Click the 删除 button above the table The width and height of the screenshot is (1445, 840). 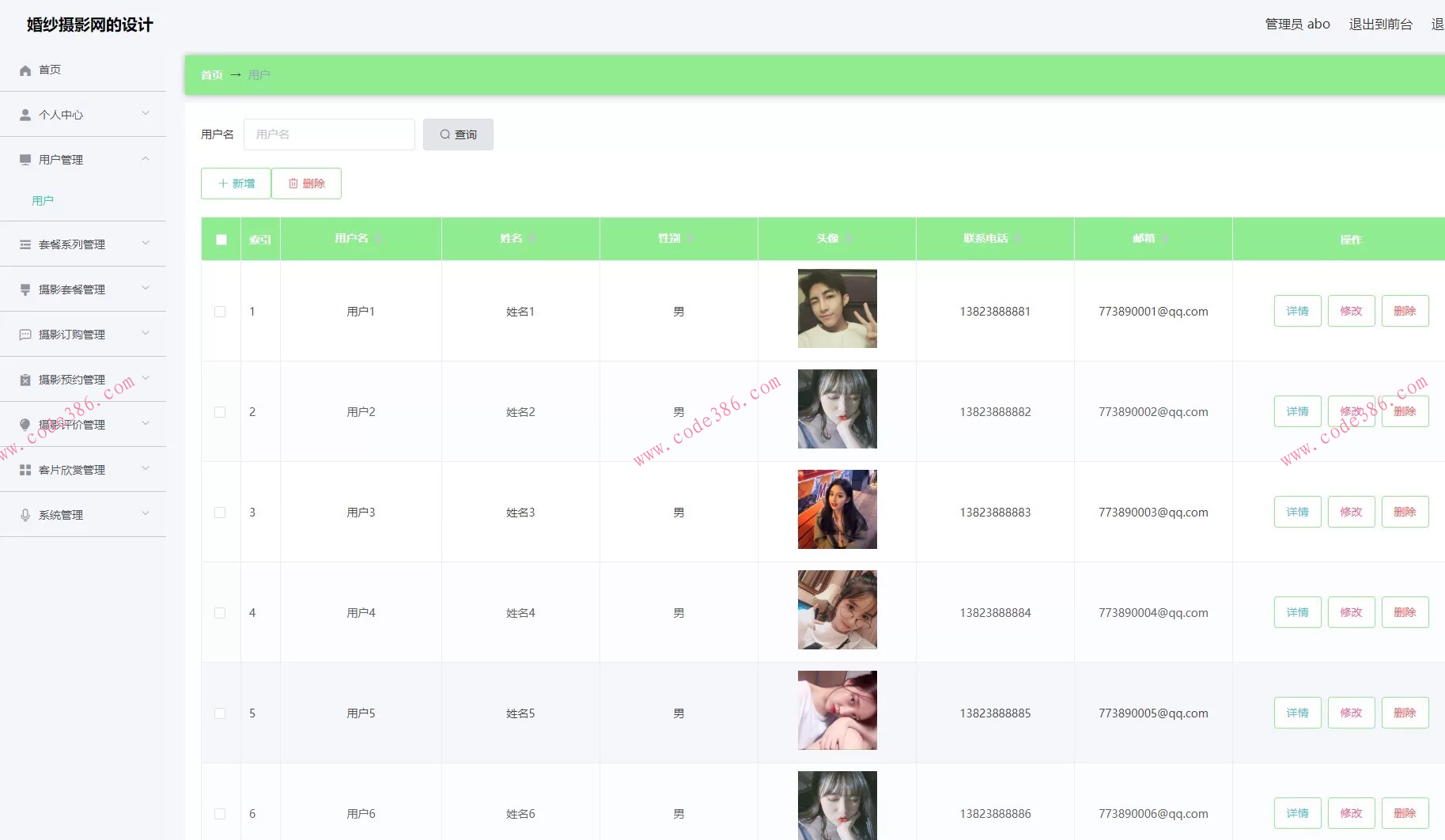pyautogui.click(x=306, y=184)
